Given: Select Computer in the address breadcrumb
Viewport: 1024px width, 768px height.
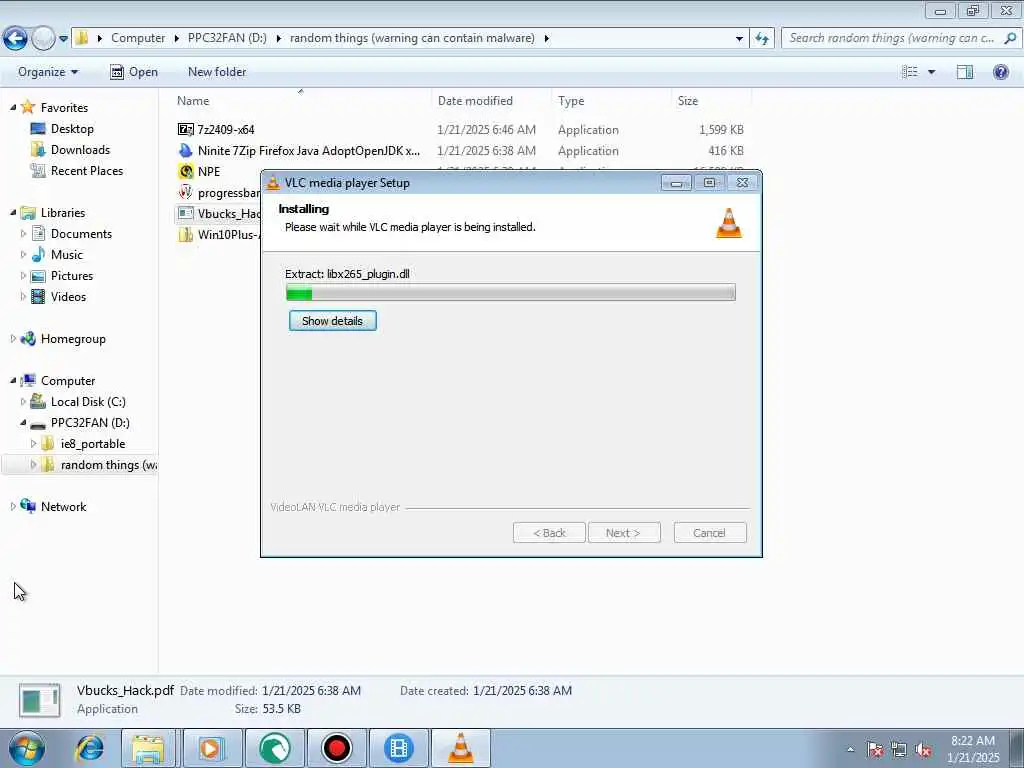Looking at the screenshot, I should [x=138, y=38].
